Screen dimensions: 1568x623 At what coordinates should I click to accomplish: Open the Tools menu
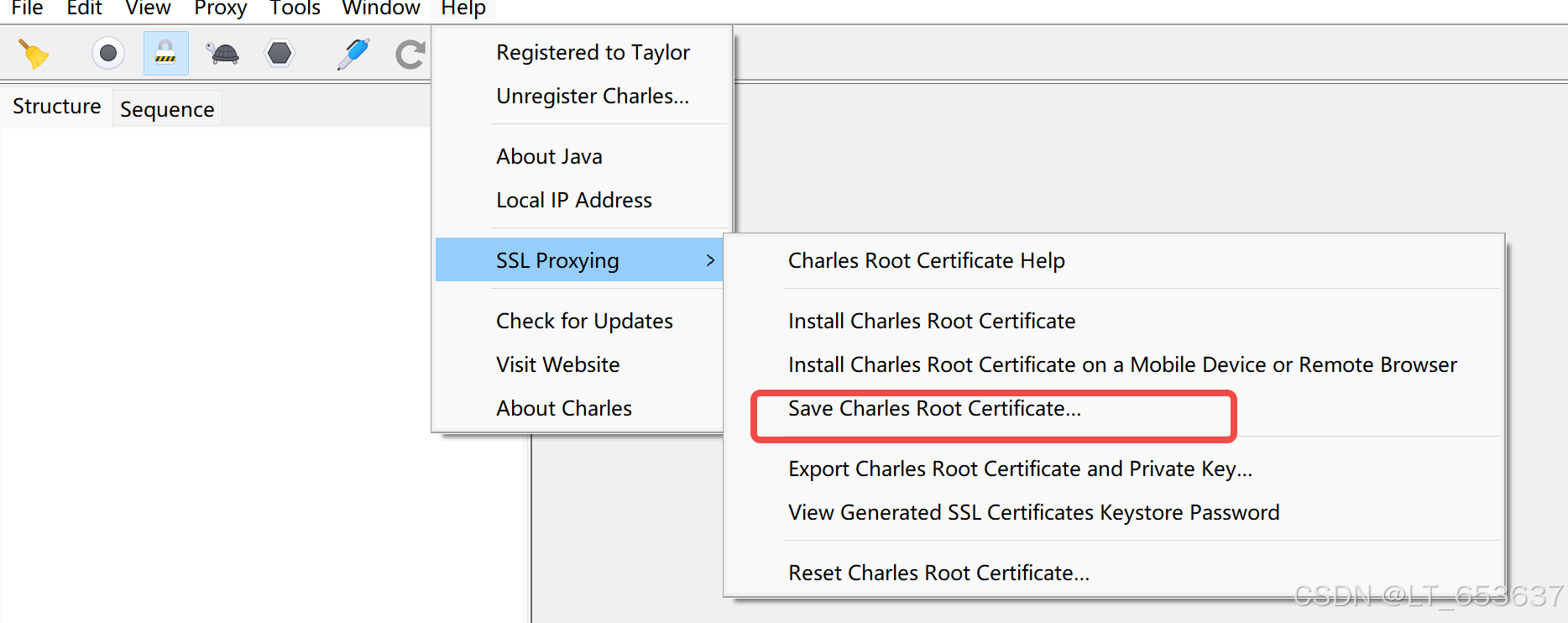(x=295, y=8)
